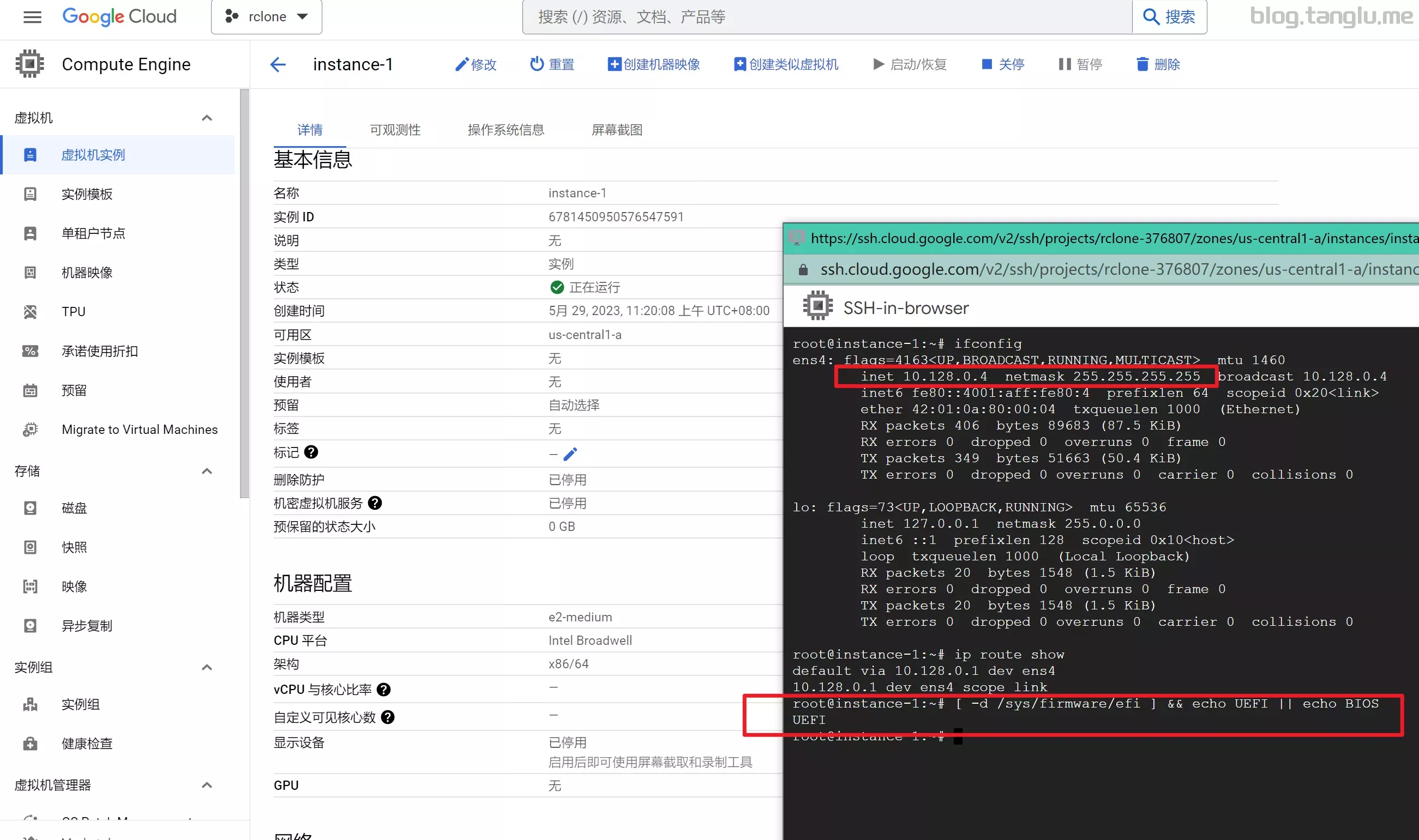The height and width of the screenshot is (840, 1419).
Task: Click the Google Cloud home logo
Action: 120,16
